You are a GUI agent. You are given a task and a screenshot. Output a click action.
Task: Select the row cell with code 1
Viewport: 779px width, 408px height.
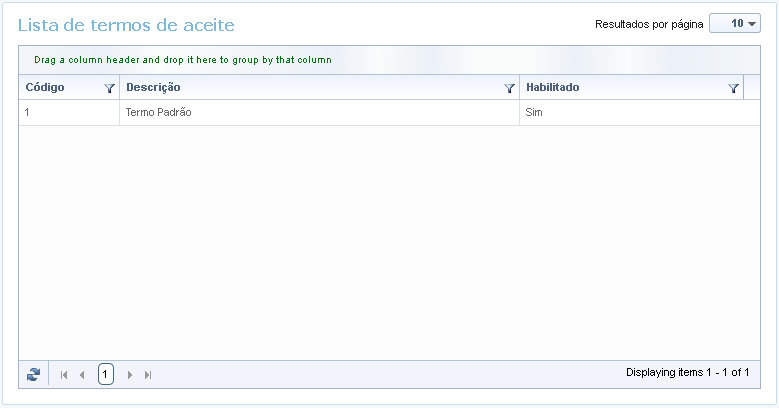click(x=68, y=113)
